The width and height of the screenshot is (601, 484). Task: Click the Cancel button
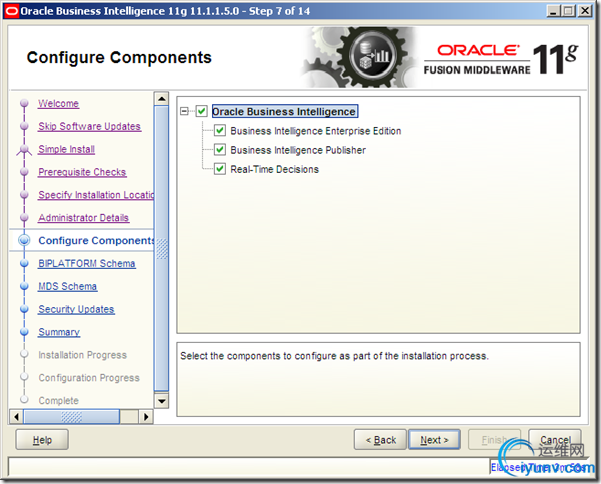pyautogui.click(x=555, y=440)
